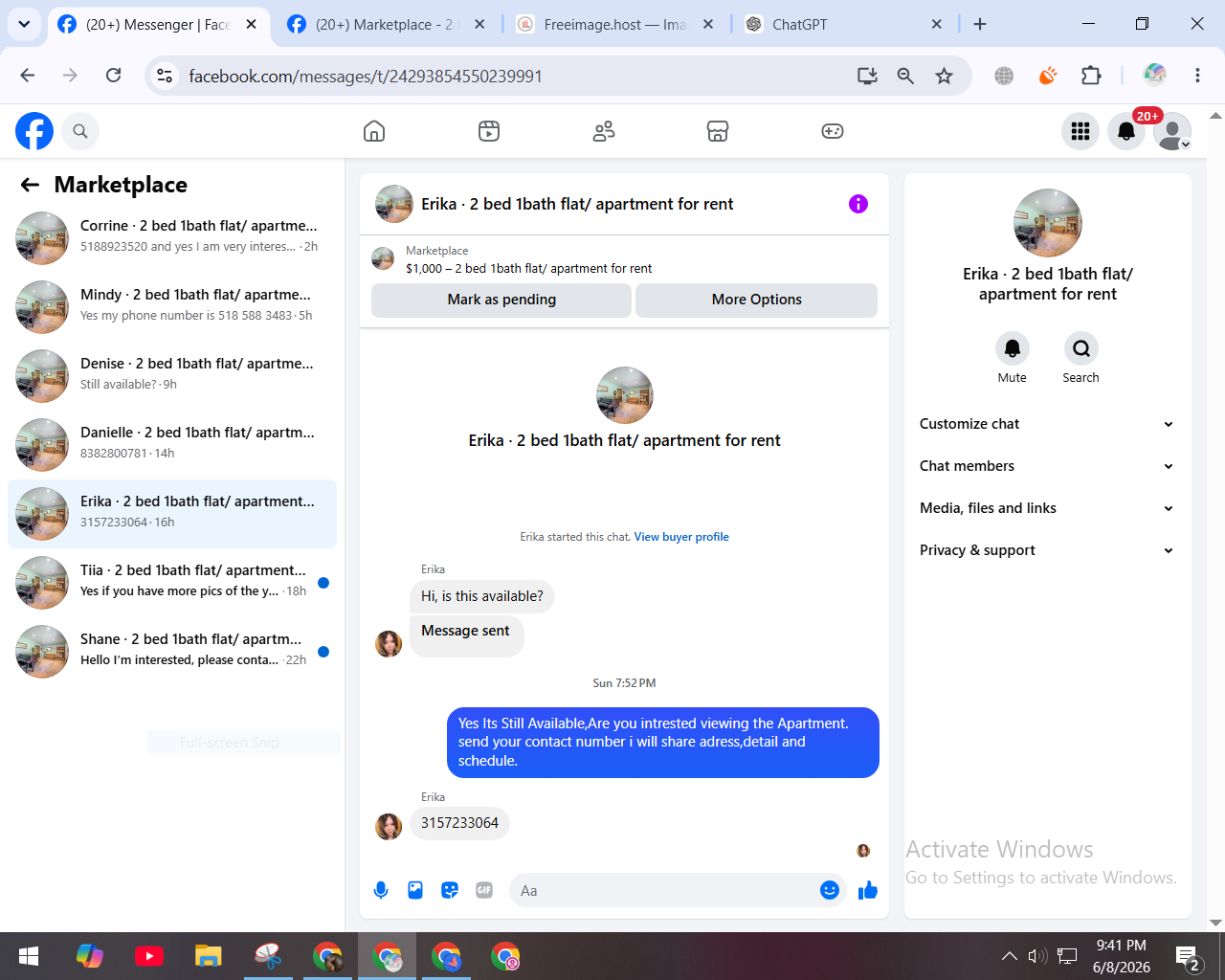
Task: Open the Friends icon
Action: [604, 131]
